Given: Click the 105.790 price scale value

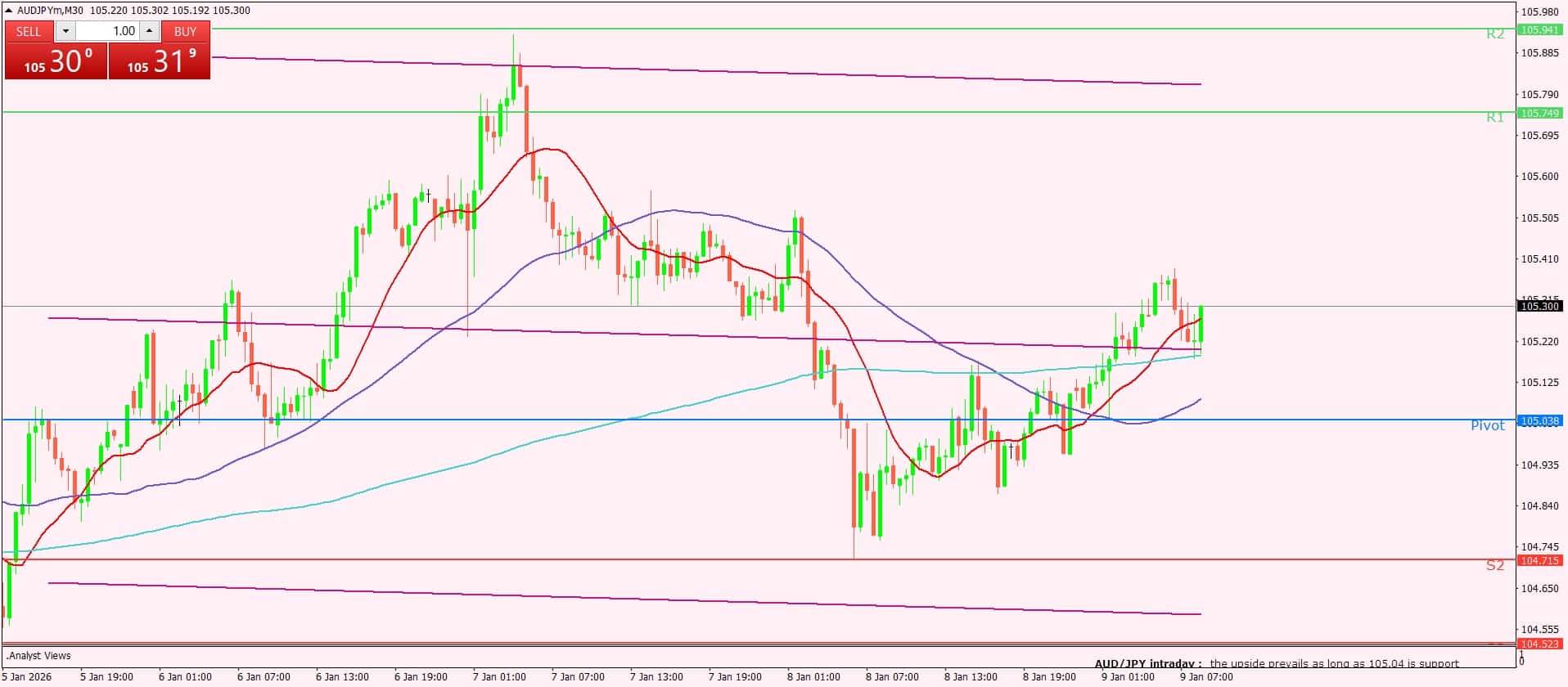Looking at the screenshot, I should (1539, 95).
